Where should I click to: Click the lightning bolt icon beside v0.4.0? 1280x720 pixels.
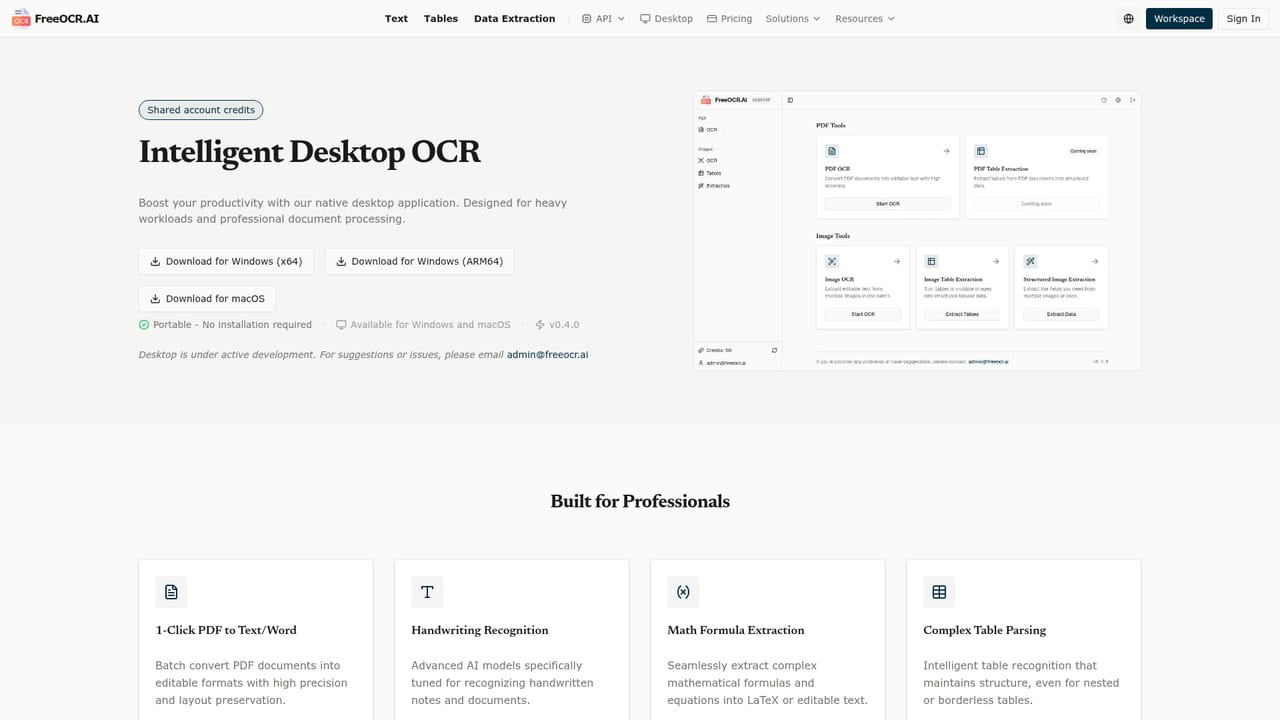(540, 324)
